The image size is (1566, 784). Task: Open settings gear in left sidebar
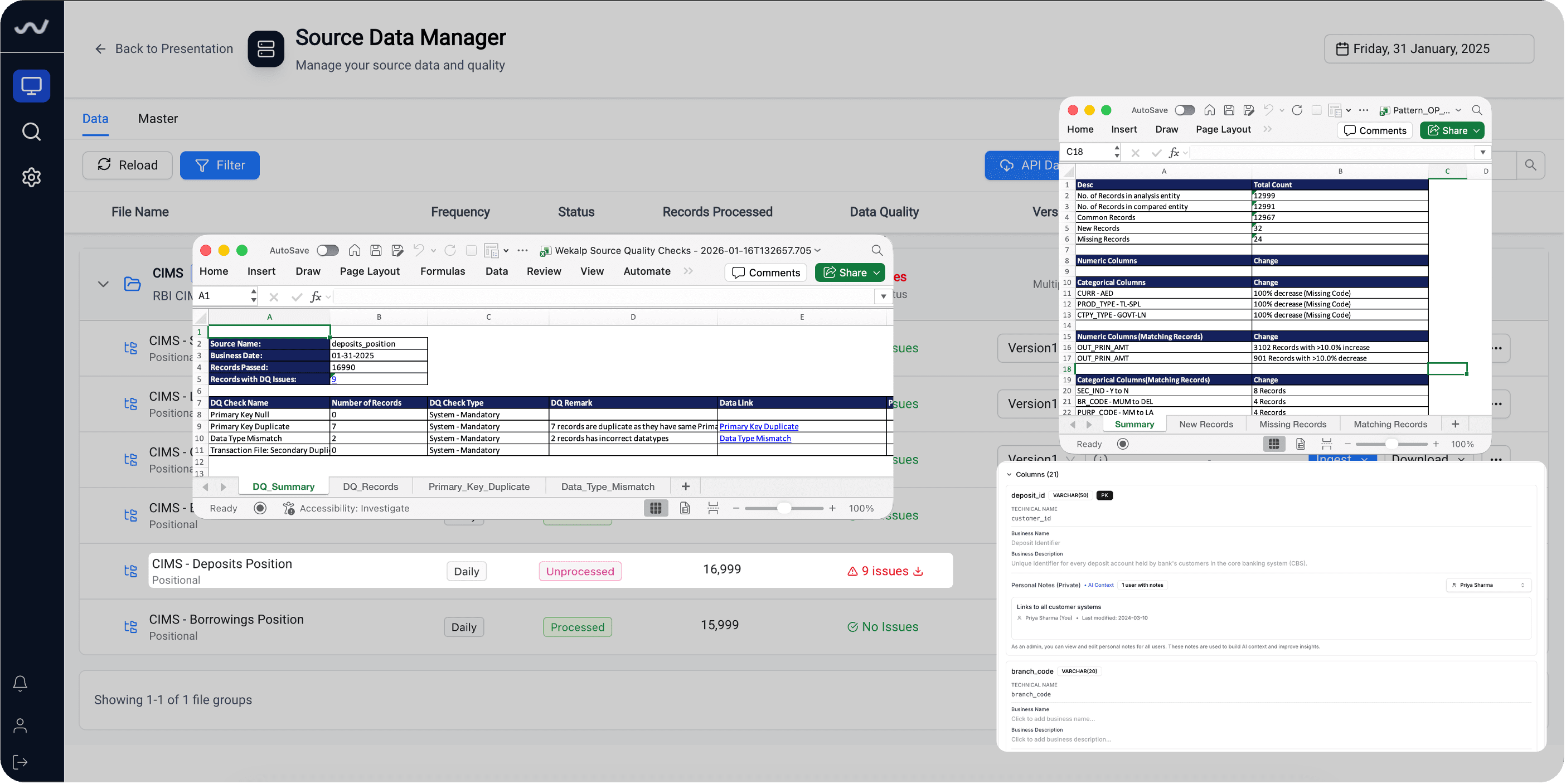click(31, 177)
